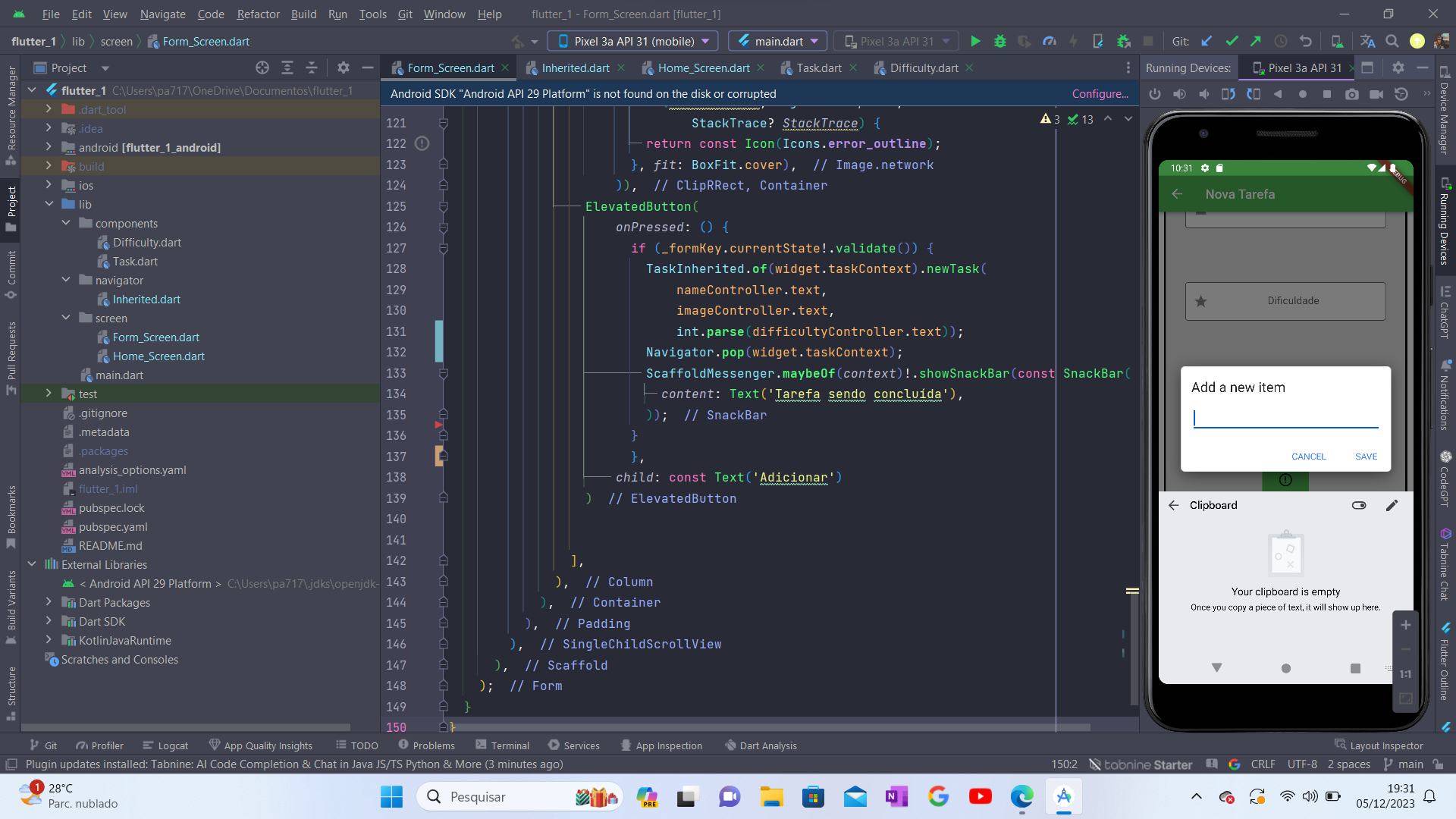Image resolution: width=1456 pixels, height=819 pixels.
Task: Collapse the components folder
Action: tap(66, 223)
